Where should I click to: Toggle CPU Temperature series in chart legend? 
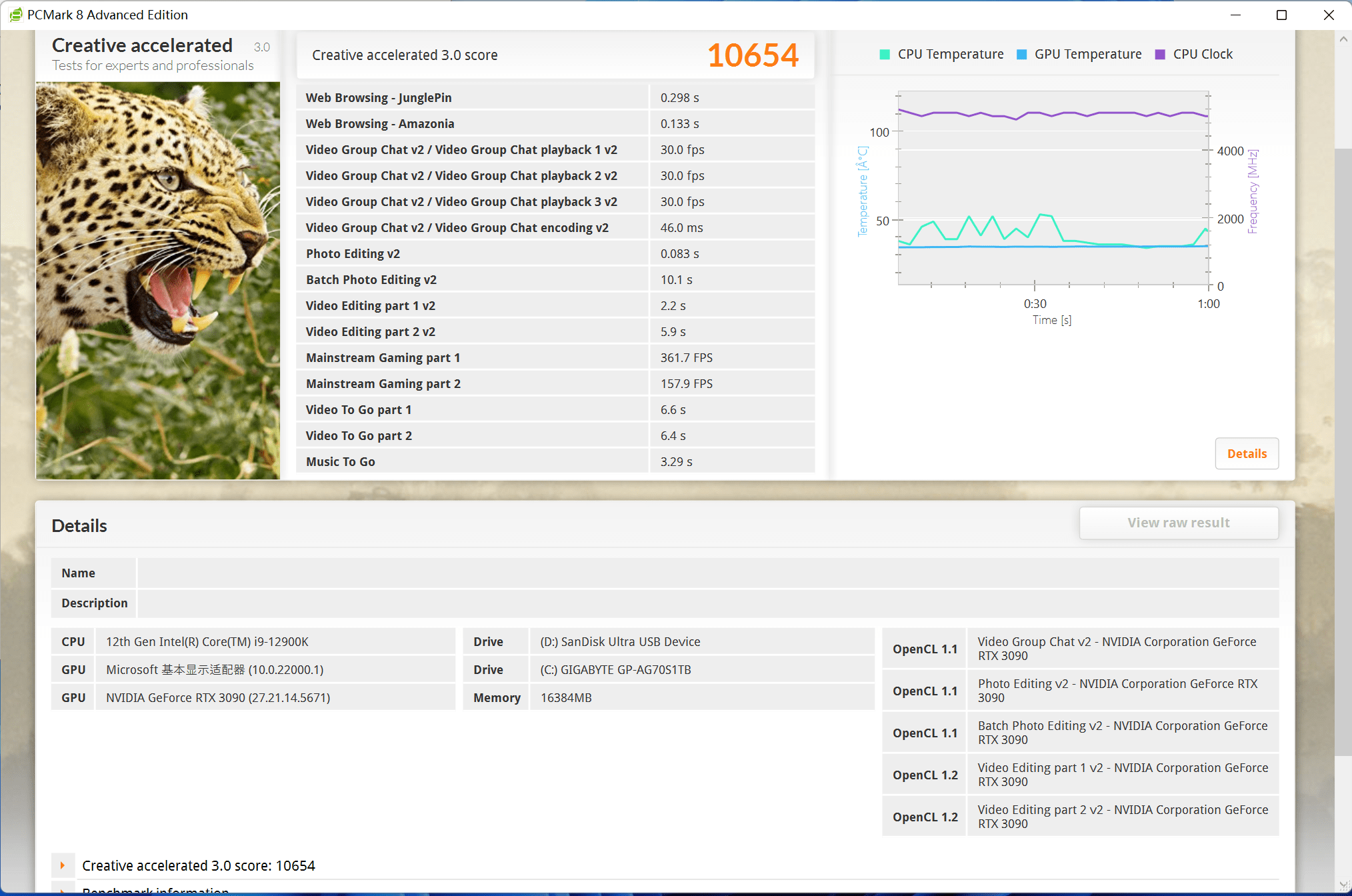pos(950,54)
